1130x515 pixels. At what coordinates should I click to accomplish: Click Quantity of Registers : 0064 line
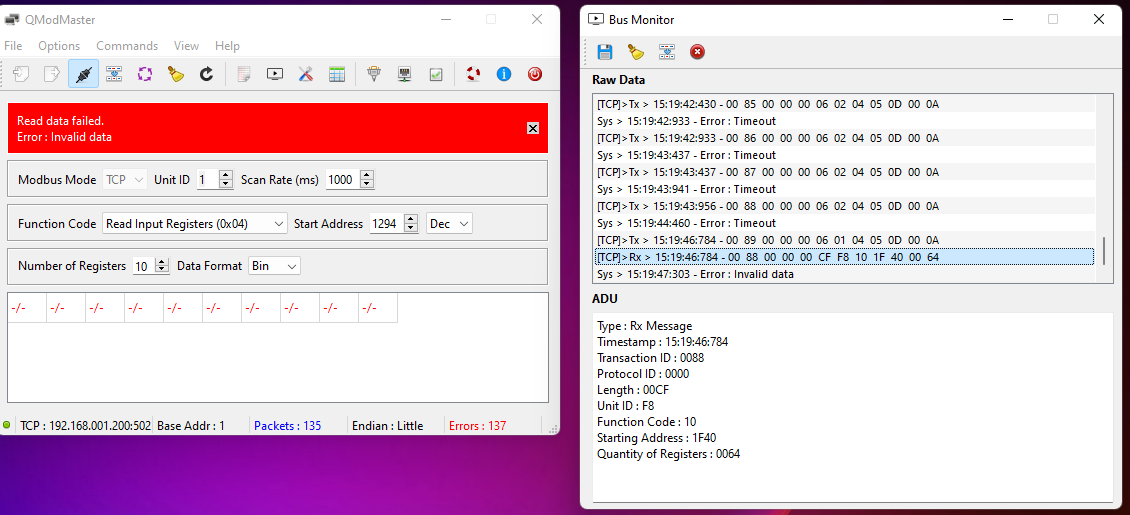[x=668, y=454]
